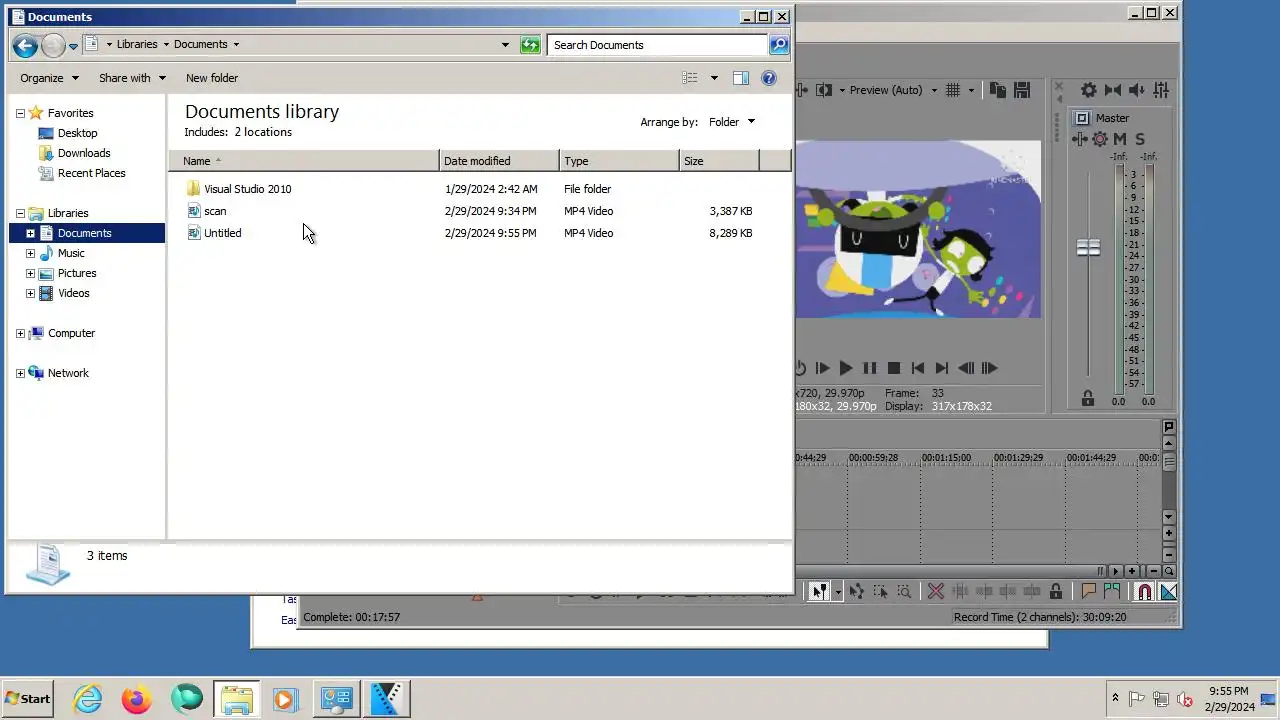Copy snapshot to clipboard in Vegas preview
1280x720 pixels.
[x=998, y=90]
